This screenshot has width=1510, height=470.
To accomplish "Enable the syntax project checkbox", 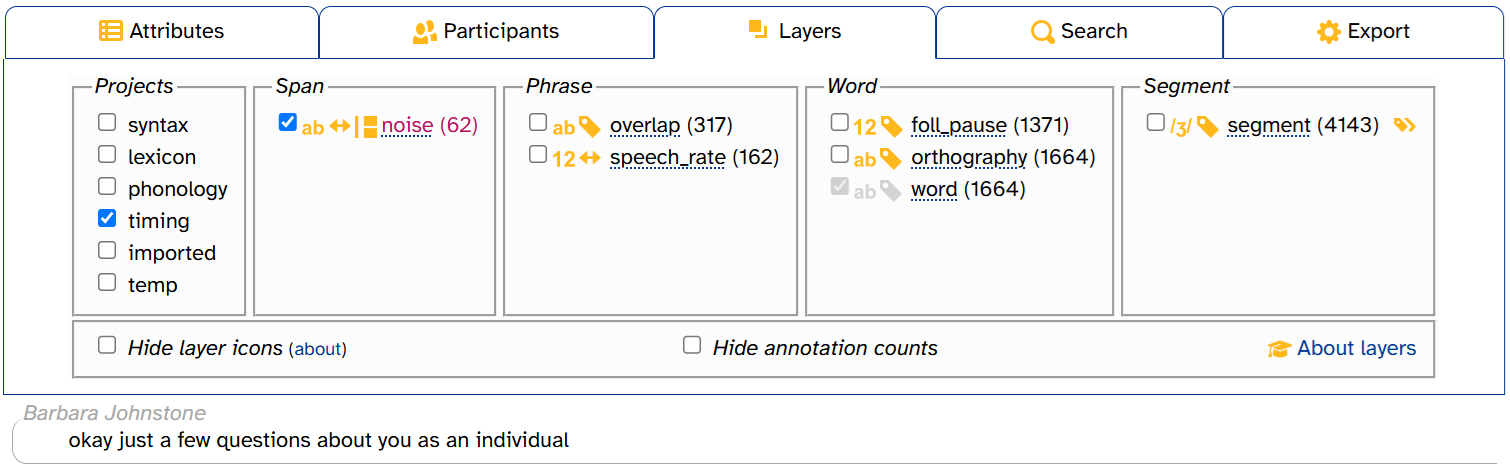I will pos(107,123).
